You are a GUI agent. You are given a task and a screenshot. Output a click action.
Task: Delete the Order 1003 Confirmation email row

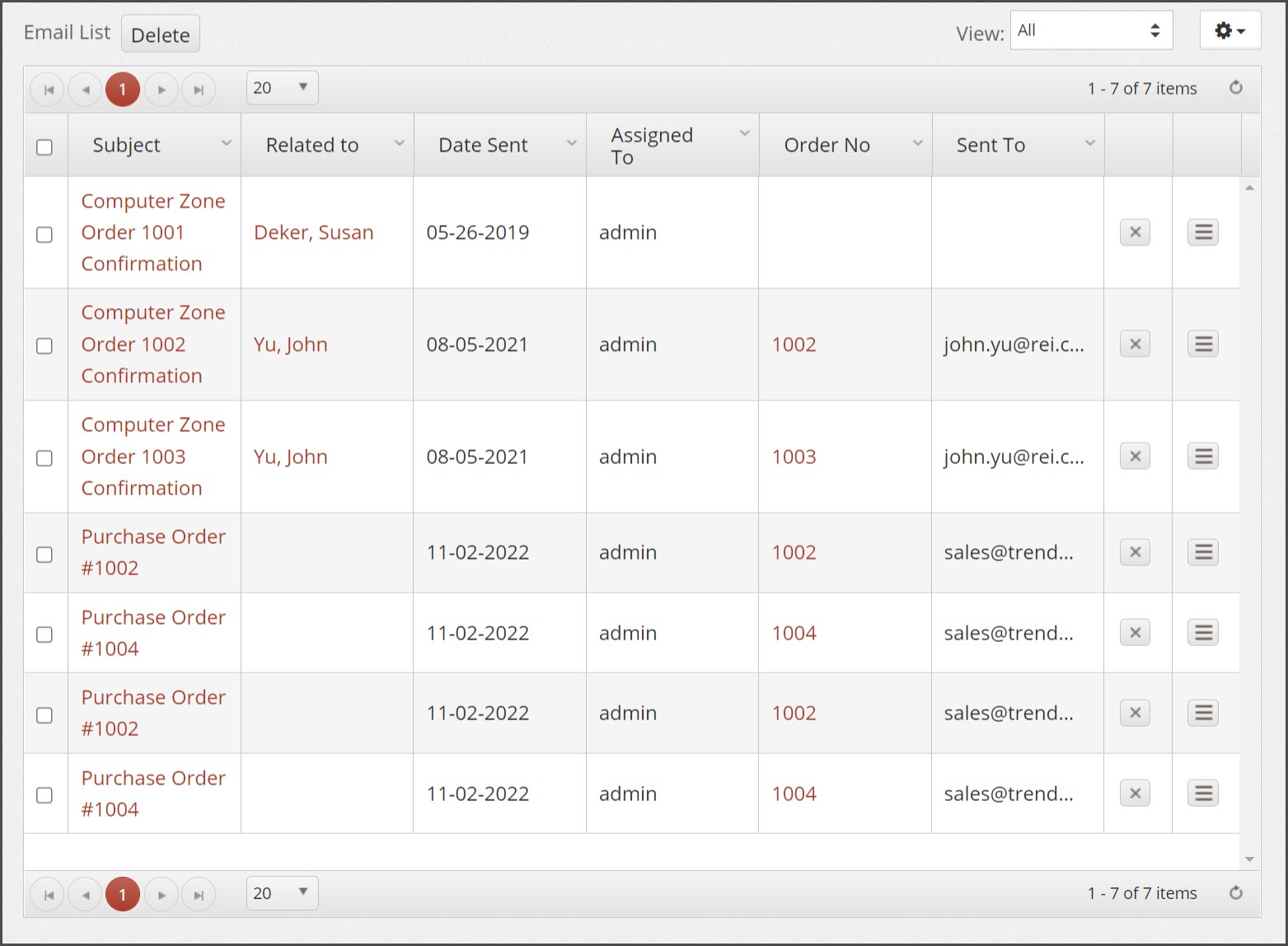(x=1135, y=456)
